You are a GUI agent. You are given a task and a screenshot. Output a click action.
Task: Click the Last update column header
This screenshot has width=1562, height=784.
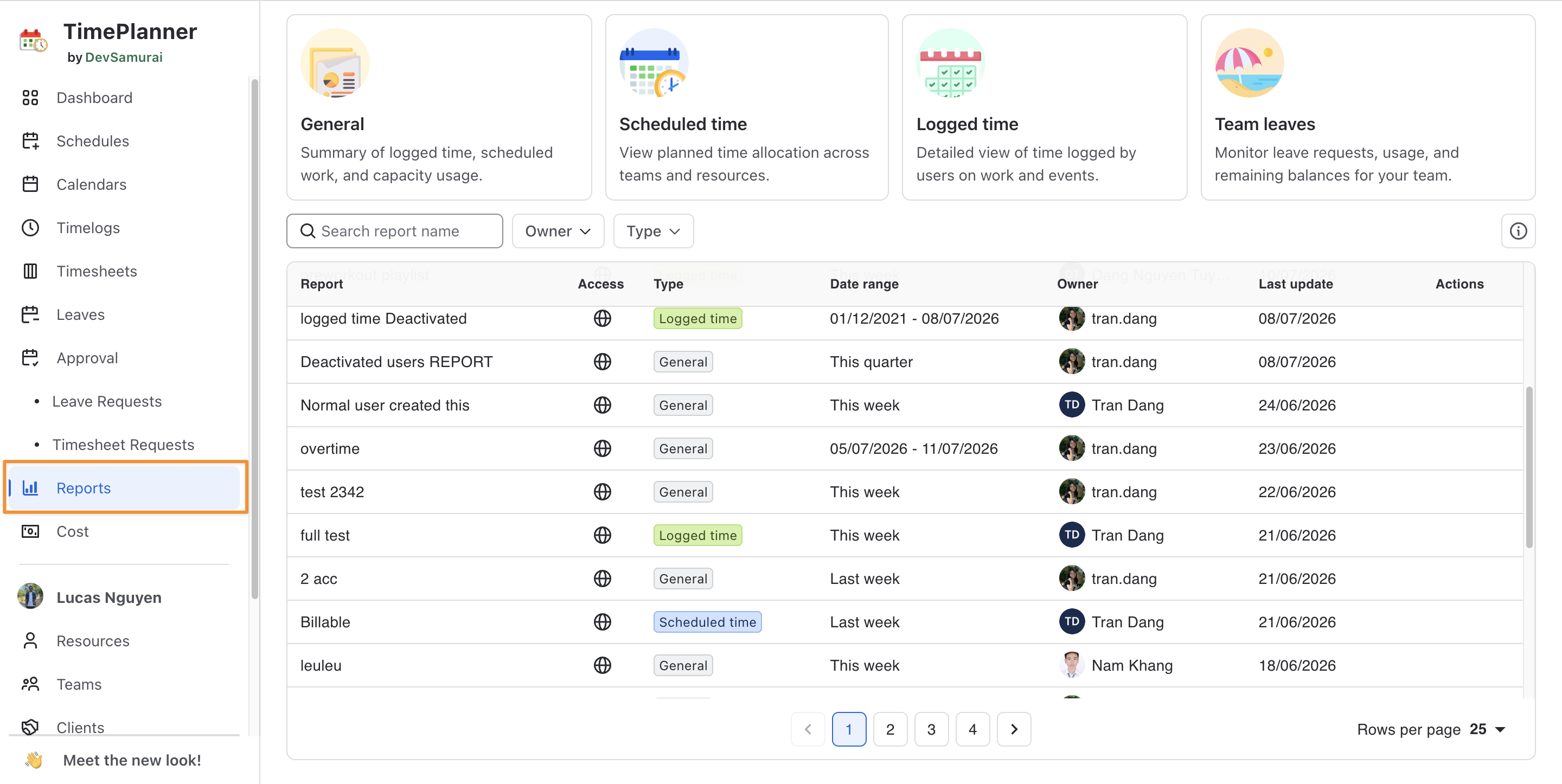click(1296, 284)
